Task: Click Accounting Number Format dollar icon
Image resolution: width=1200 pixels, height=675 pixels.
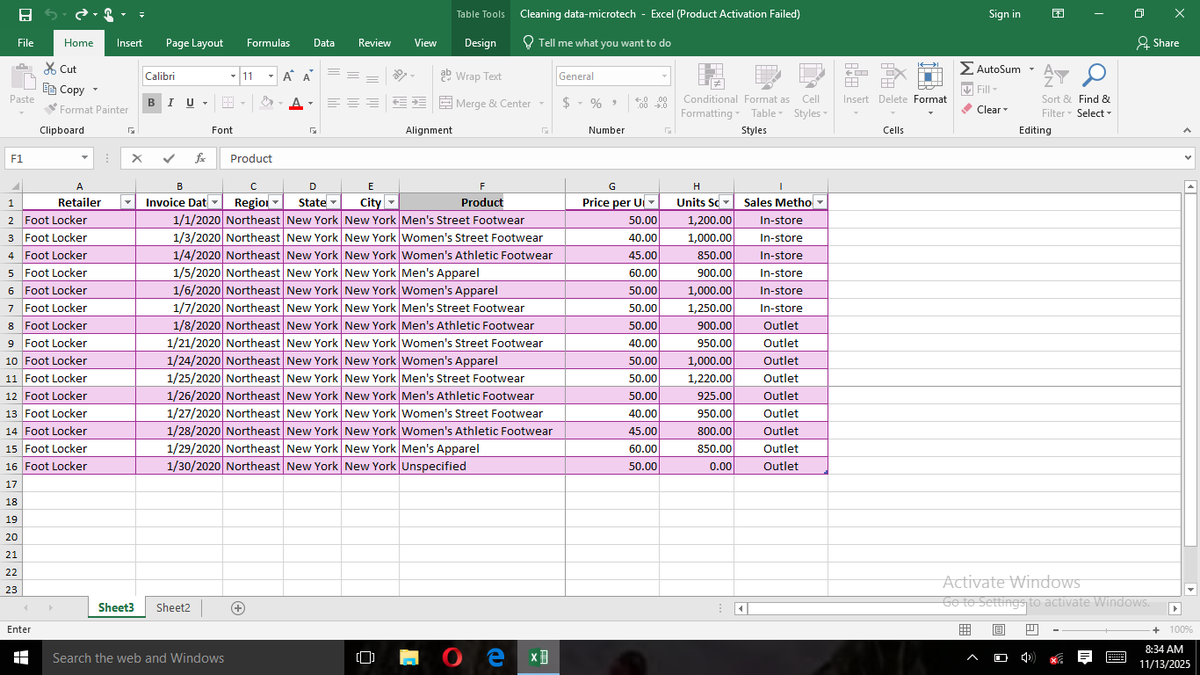Action: 567,103
